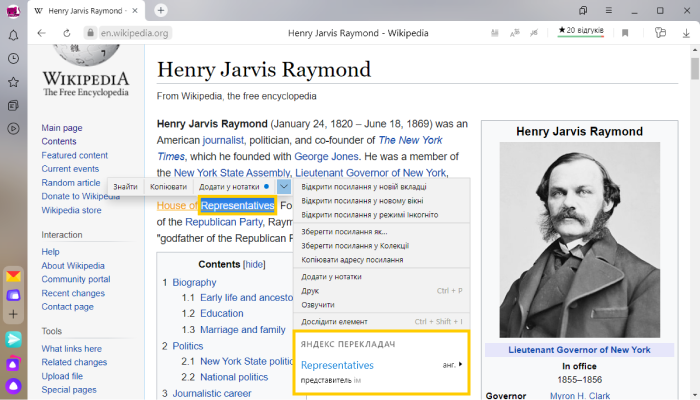Click en.wikipedia.org address field
This screenshot has width=700, height=400.
pos(135,33)
